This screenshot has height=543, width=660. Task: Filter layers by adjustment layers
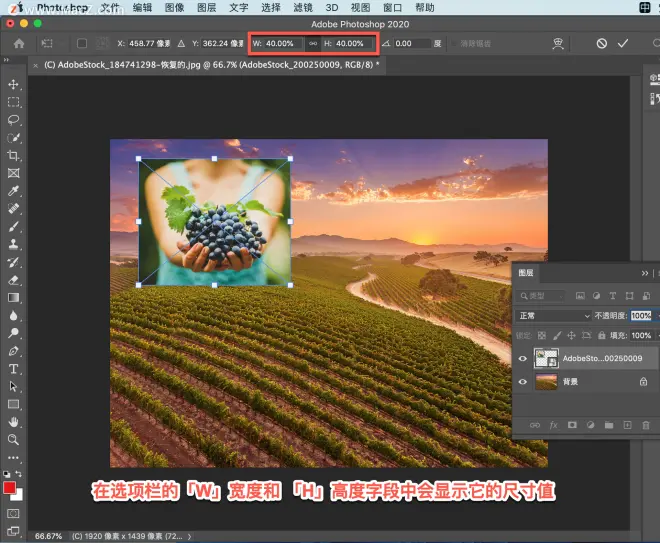coord(596,296)
